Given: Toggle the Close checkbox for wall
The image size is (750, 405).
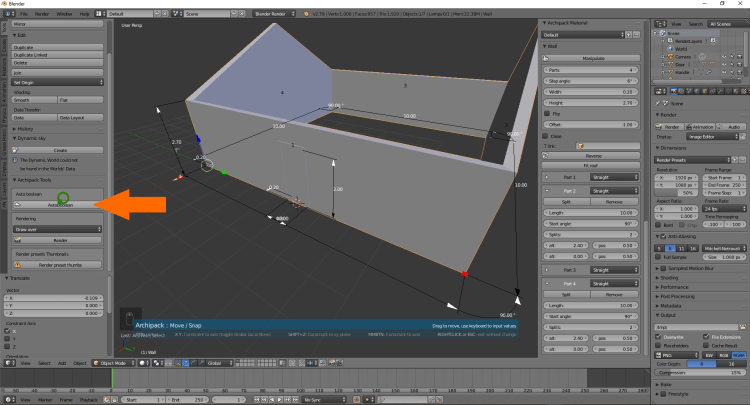Looking at the screenshot, I should [546, 136].
